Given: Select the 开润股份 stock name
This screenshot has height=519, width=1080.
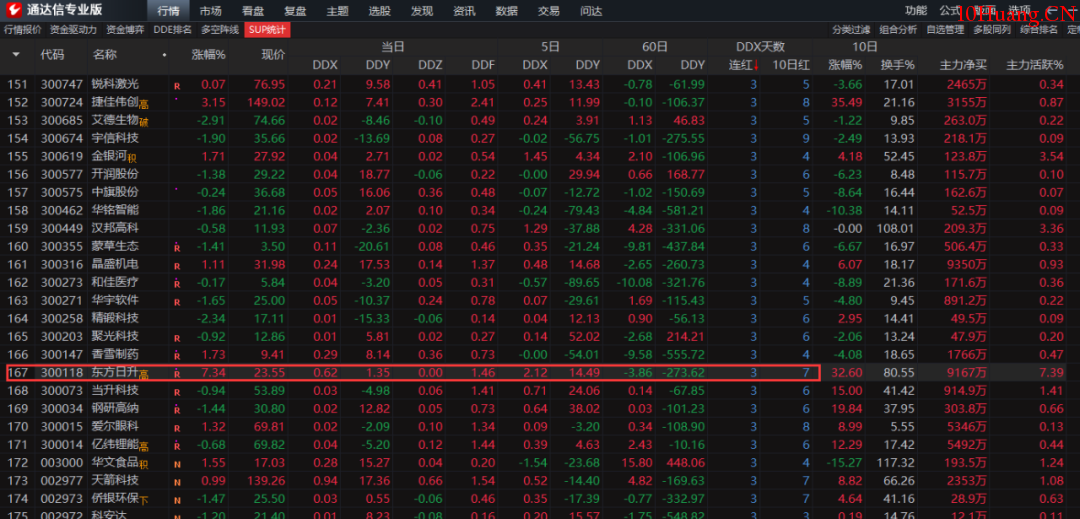Looking at the screenshot, I should pyautogui.click(x=116, y=174).
